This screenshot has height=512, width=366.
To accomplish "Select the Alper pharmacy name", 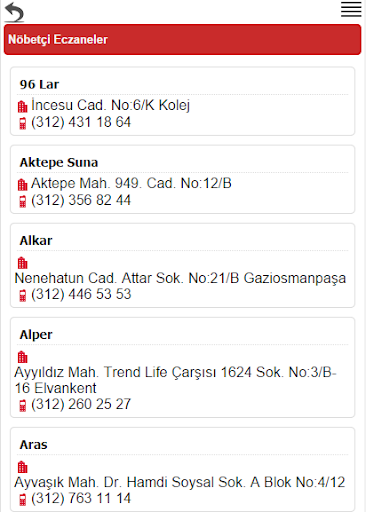I will 36,335.
